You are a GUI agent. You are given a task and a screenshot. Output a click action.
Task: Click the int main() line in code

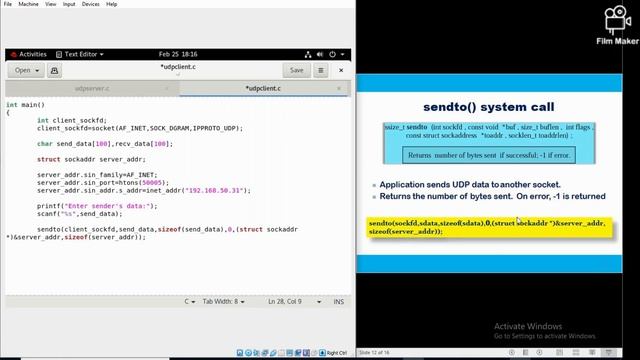coord(25,105)
